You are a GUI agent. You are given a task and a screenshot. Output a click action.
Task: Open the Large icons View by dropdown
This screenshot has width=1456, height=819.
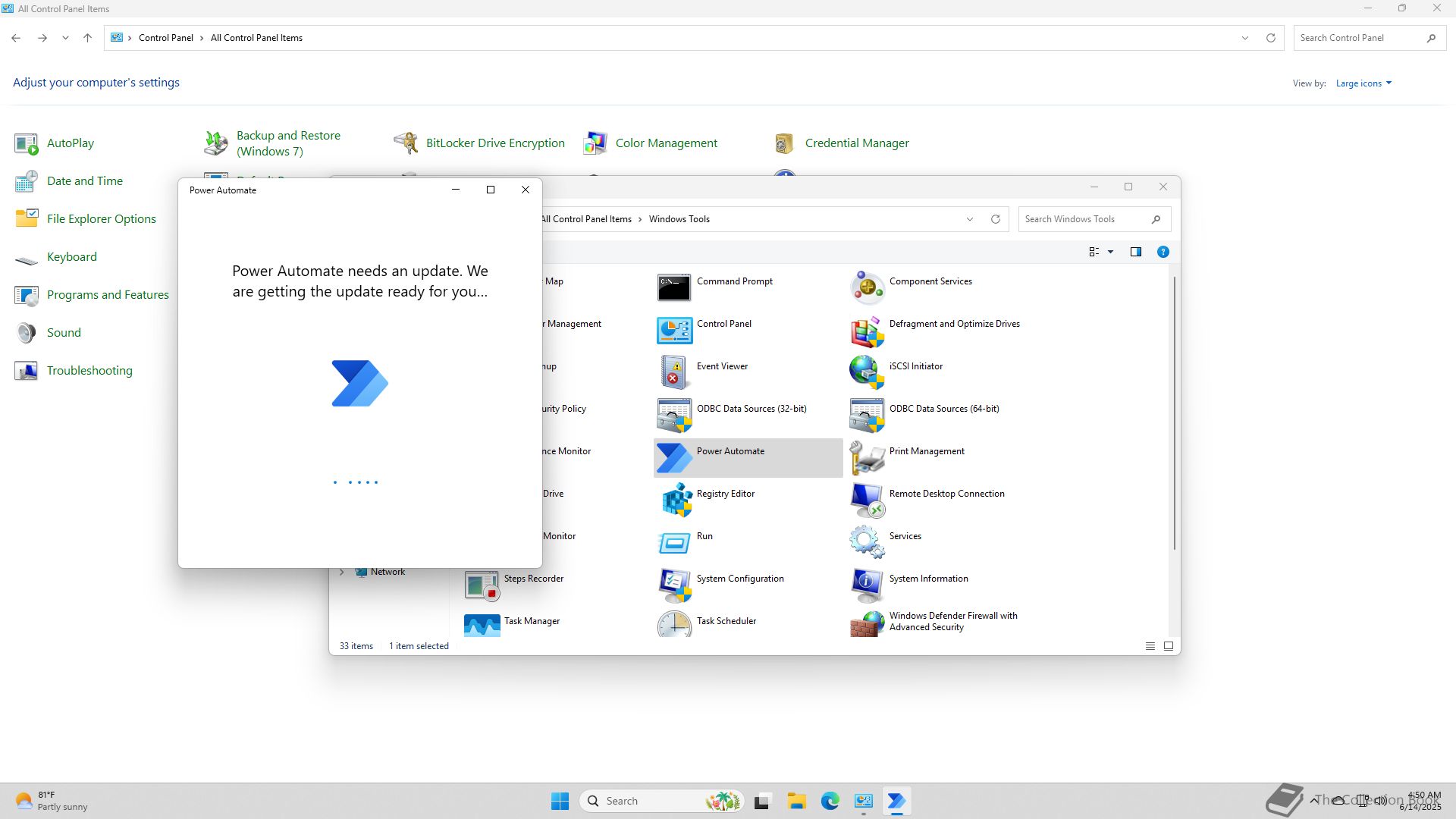(x=1363, y=83)
